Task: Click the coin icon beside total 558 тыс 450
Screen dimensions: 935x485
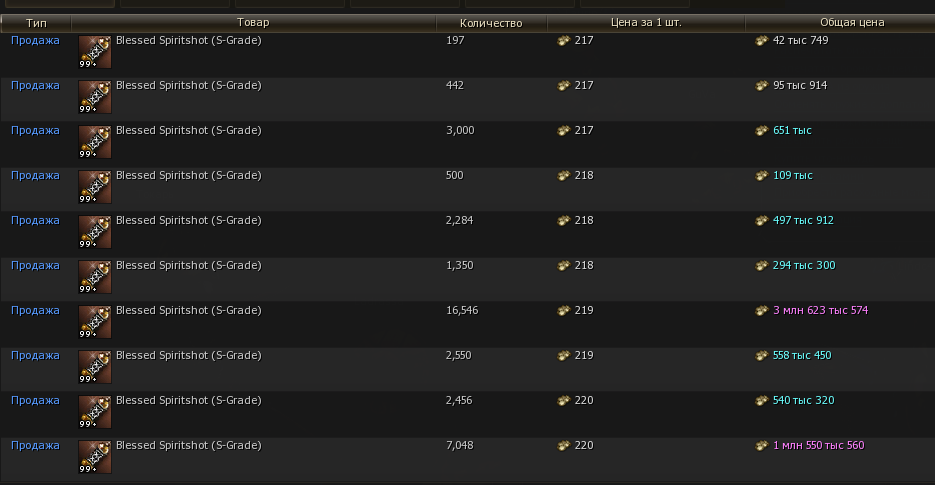Action: pos(763,356)
